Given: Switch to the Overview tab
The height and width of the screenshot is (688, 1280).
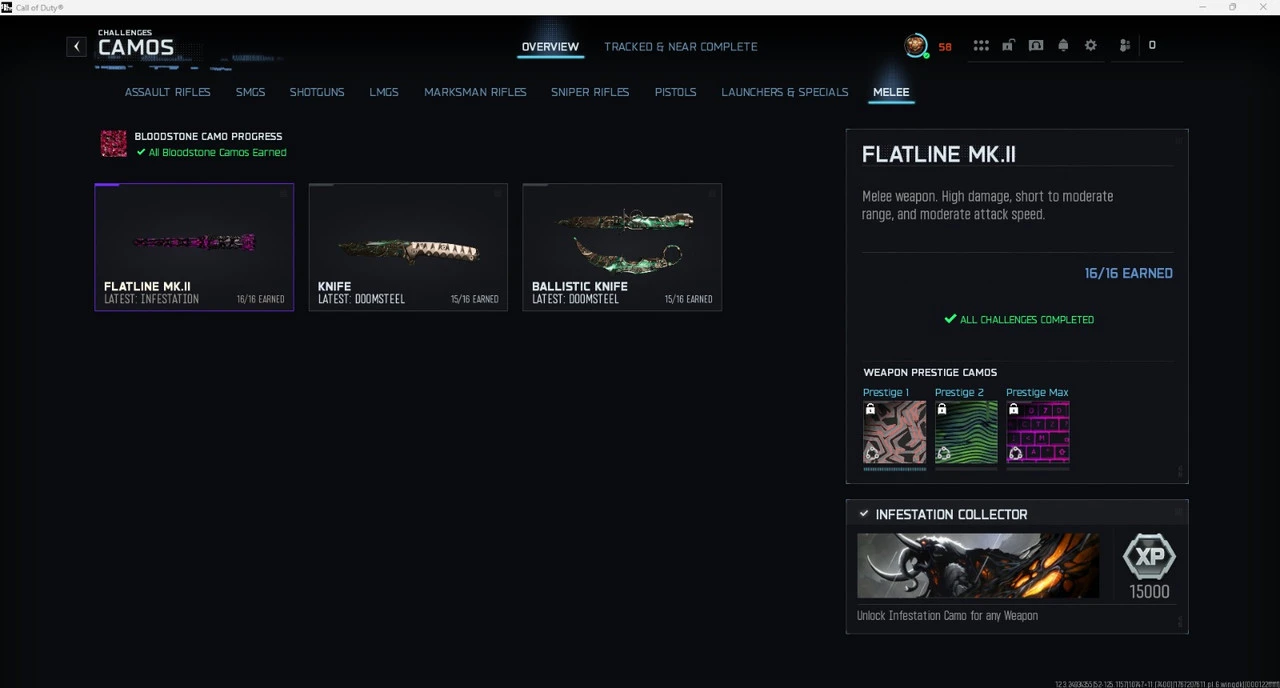Looking at the screenshot, I should pos(550,47).
